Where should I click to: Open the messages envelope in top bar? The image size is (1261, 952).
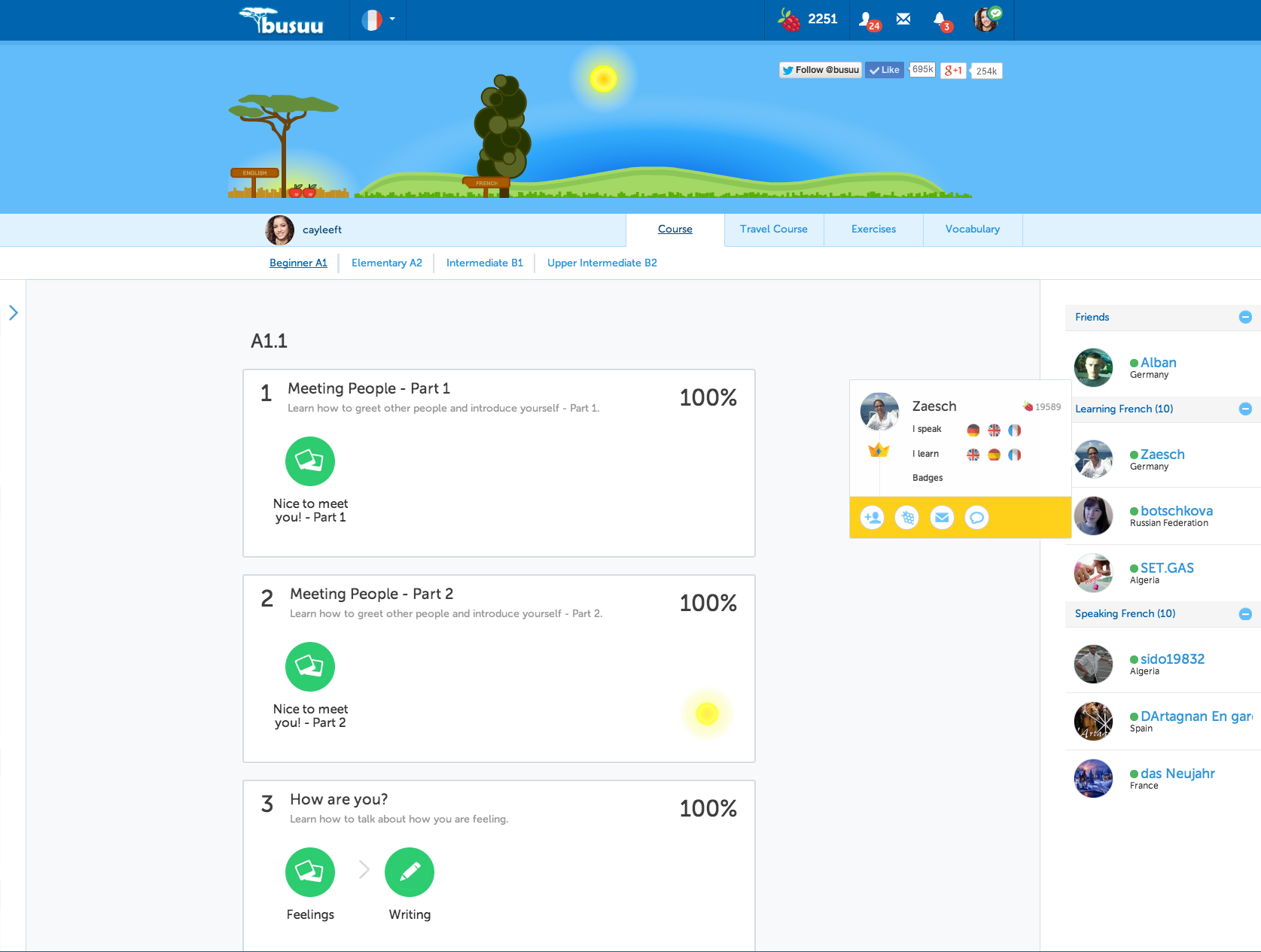903,20
